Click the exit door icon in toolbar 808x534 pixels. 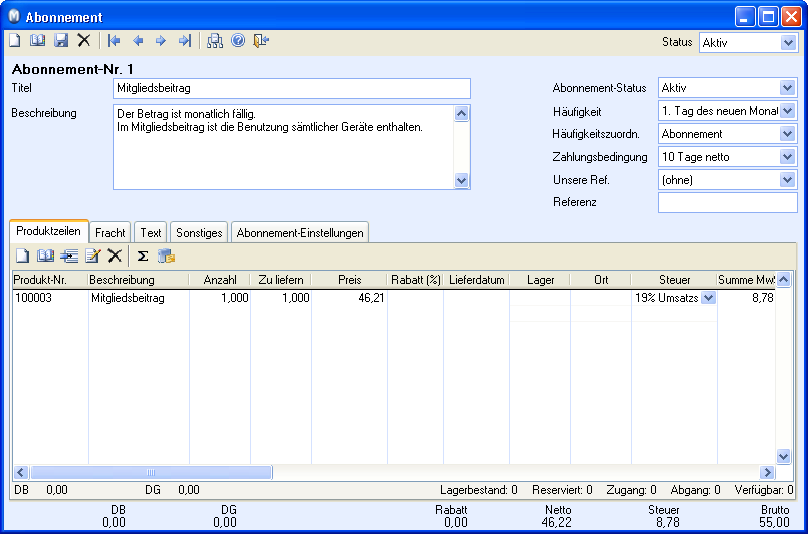tap(261, 41)
